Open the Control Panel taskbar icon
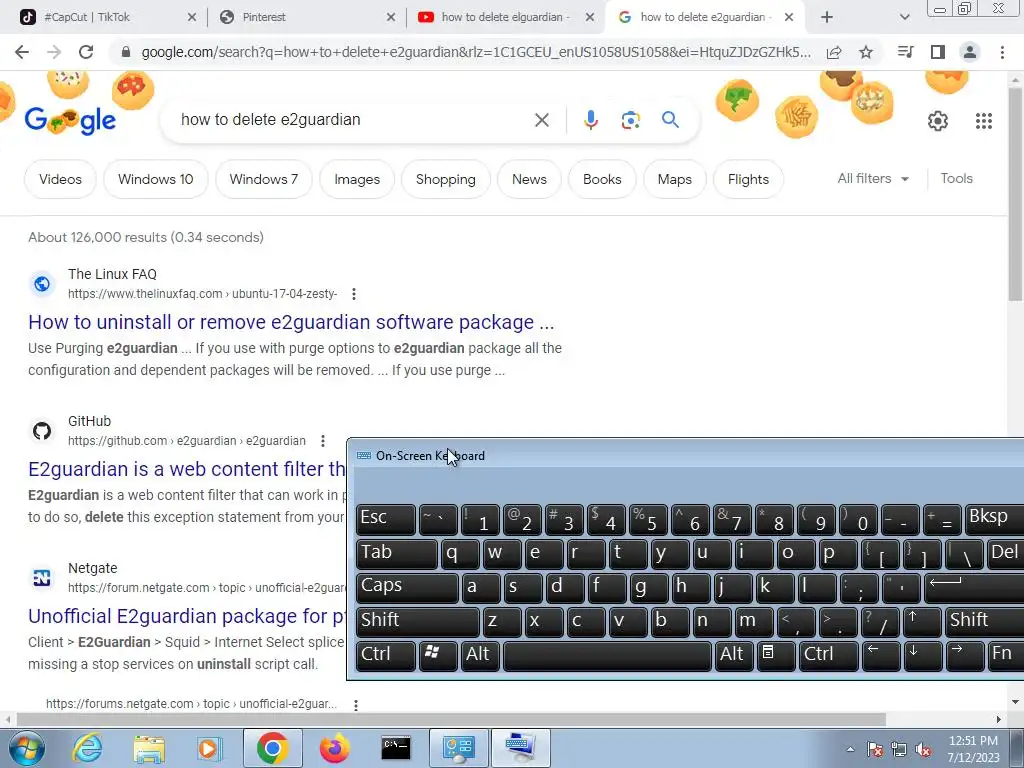Viewport: 1024px width, 768px height. 458,748
